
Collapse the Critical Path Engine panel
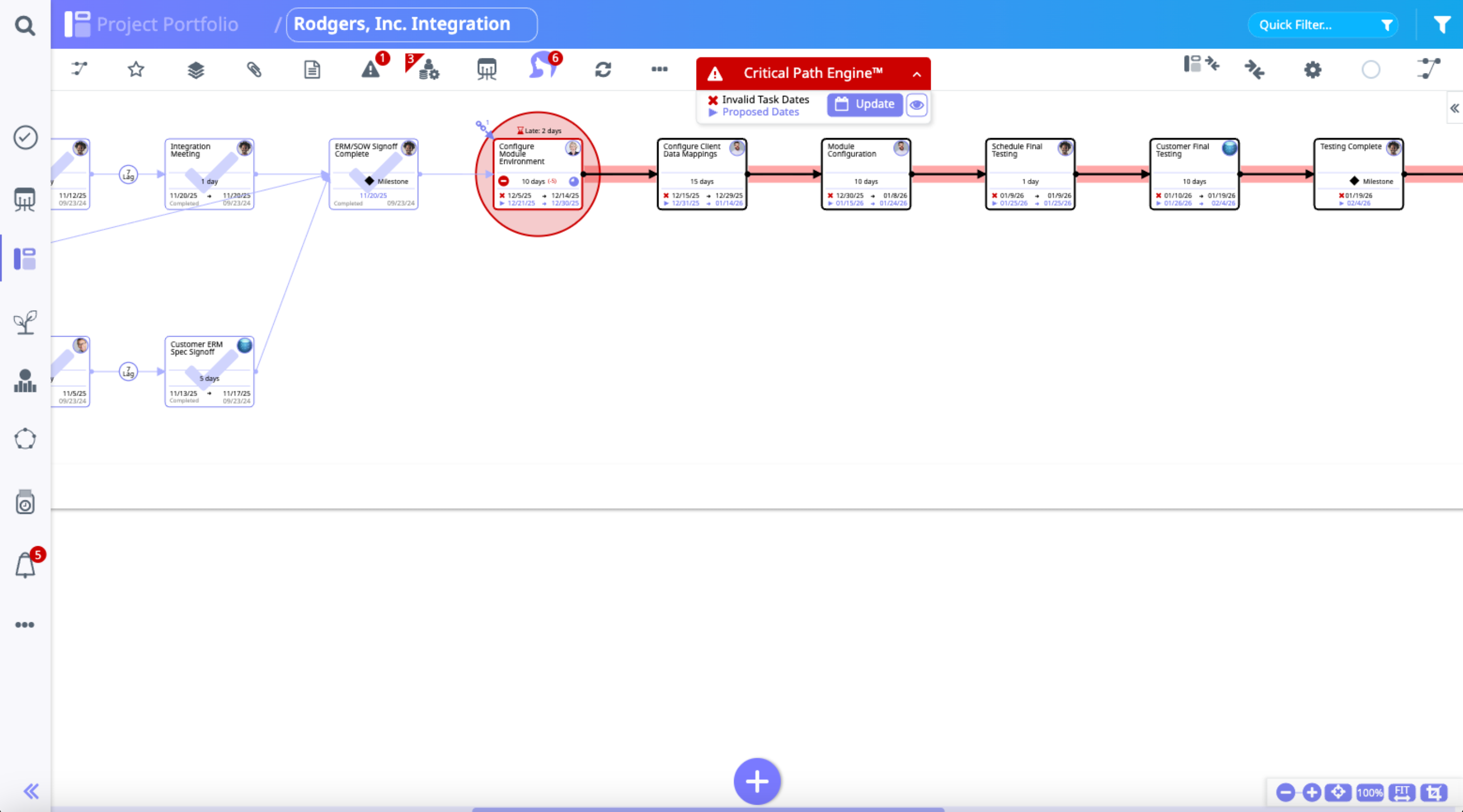click(x=916, y=74)
